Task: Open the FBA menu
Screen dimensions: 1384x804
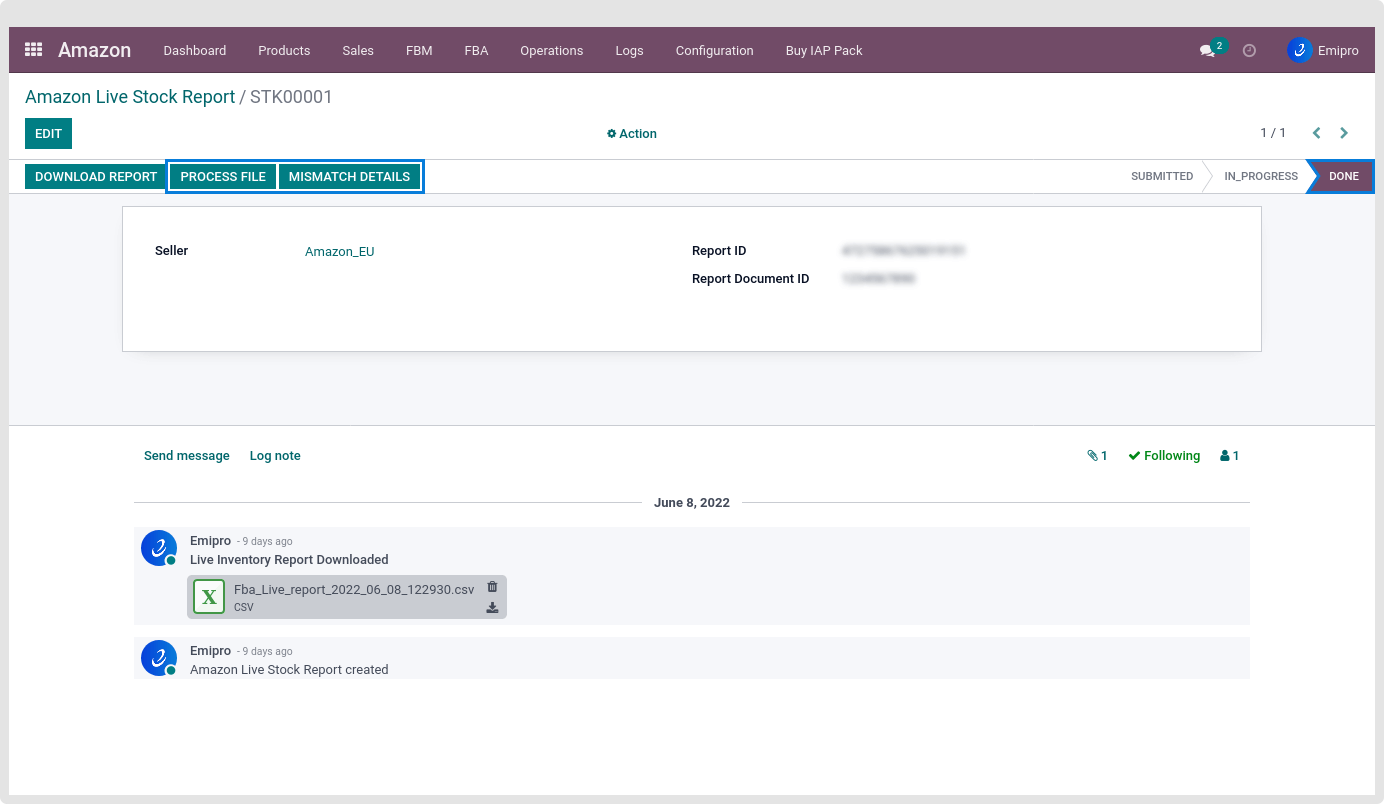Action: pos(476,50)
